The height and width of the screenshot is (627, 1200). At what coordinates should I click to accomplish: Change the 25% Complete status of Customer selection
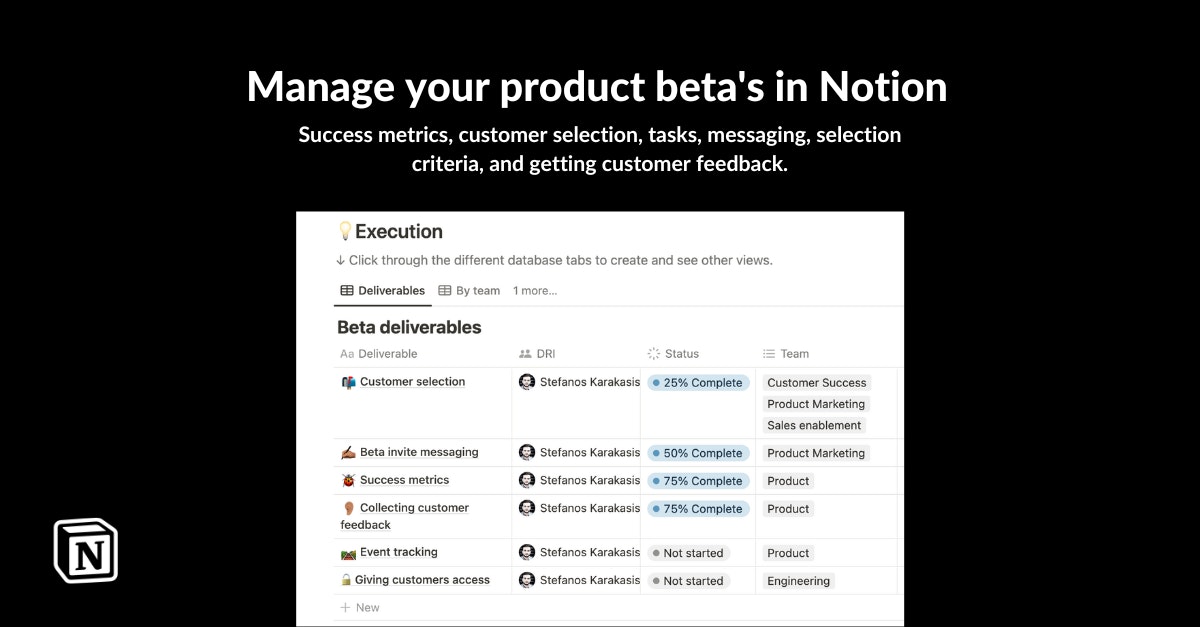(698, 383)
